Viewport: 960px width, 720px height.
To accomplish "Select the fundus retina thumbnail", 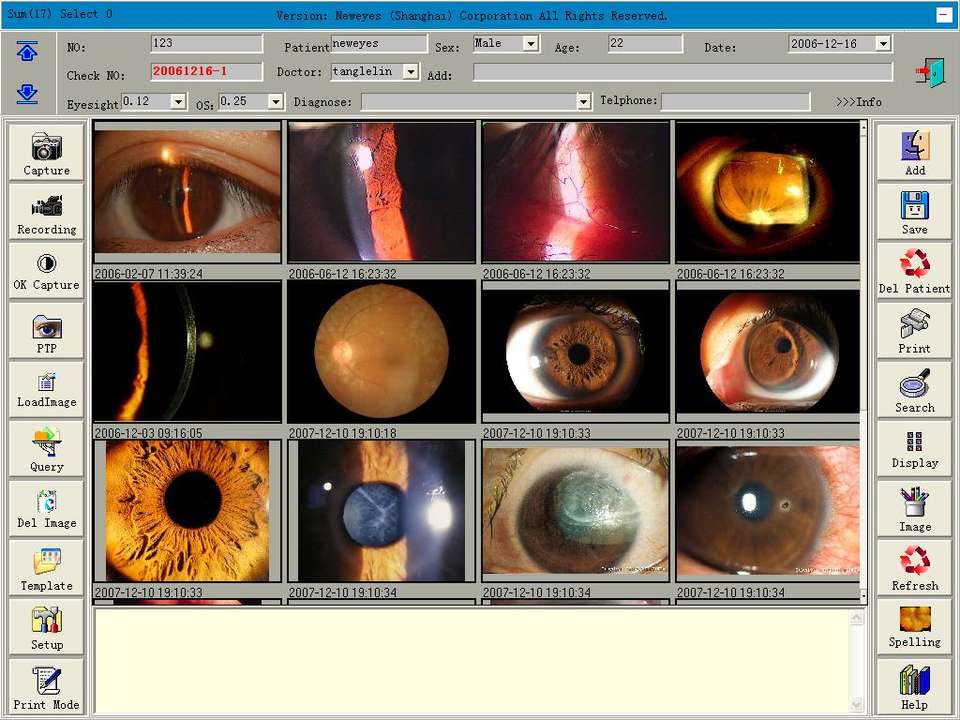I will click(x=381, y=351).
